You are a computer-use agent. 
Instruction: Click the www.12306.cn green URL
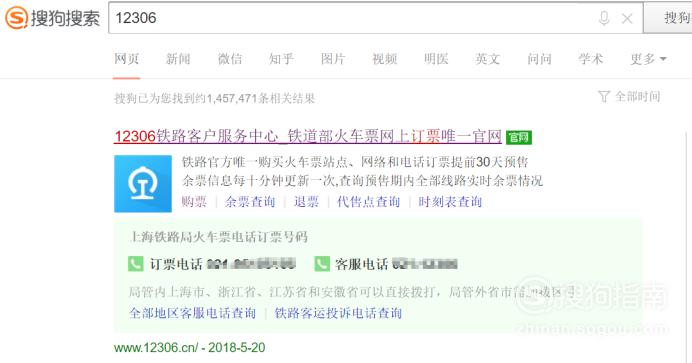coord(156,348)
